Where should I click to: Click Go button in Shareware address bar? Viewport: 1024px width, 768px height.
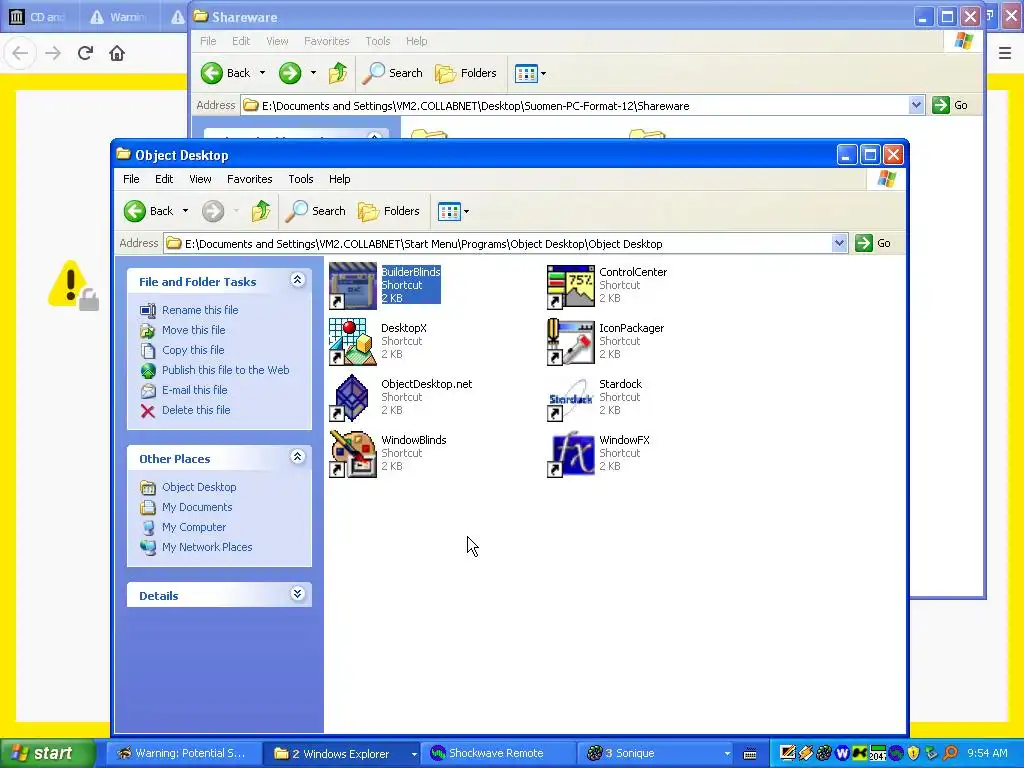pos(950,105)
